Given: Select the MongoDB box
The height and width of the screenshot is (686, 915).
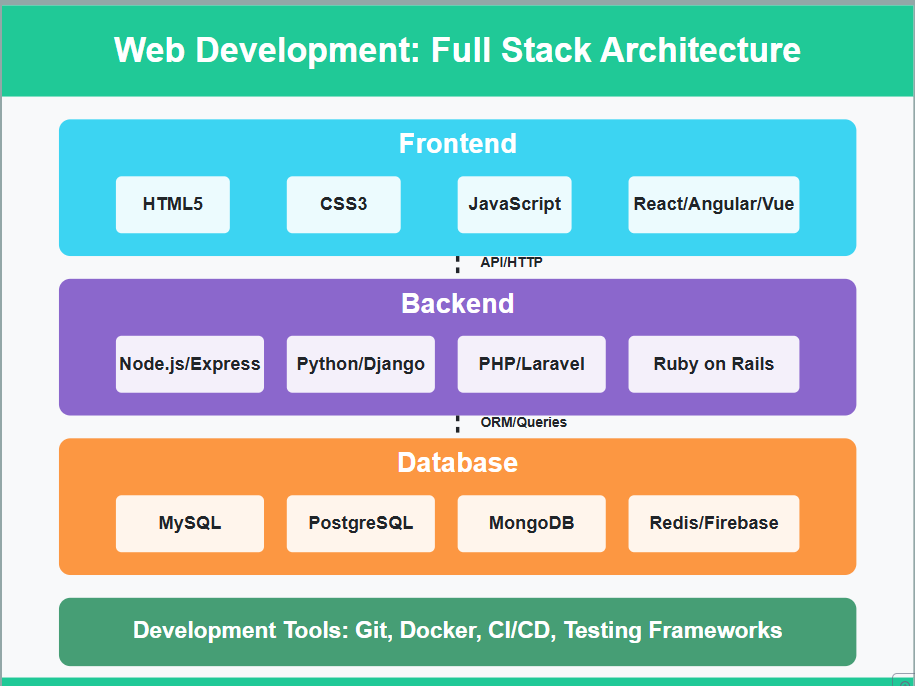Looking at the screenshot, I should pyautogui.click(x=532, y=523).
